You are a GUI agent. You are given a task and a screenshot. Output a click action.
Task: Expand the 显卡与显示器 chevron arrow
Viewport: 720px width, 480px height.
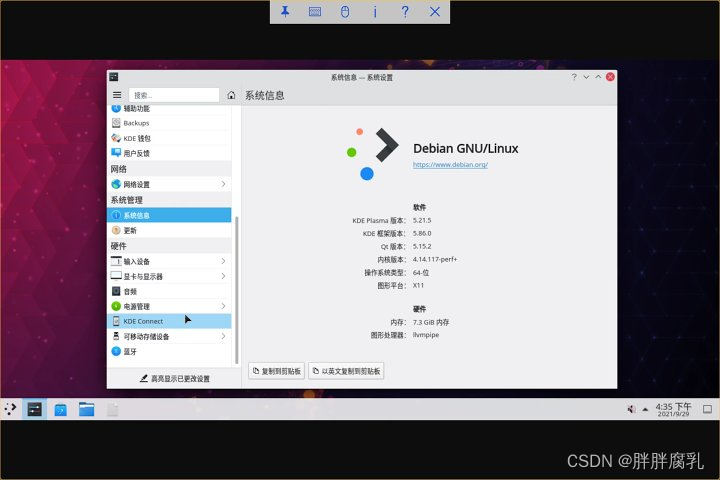point(223,277)
